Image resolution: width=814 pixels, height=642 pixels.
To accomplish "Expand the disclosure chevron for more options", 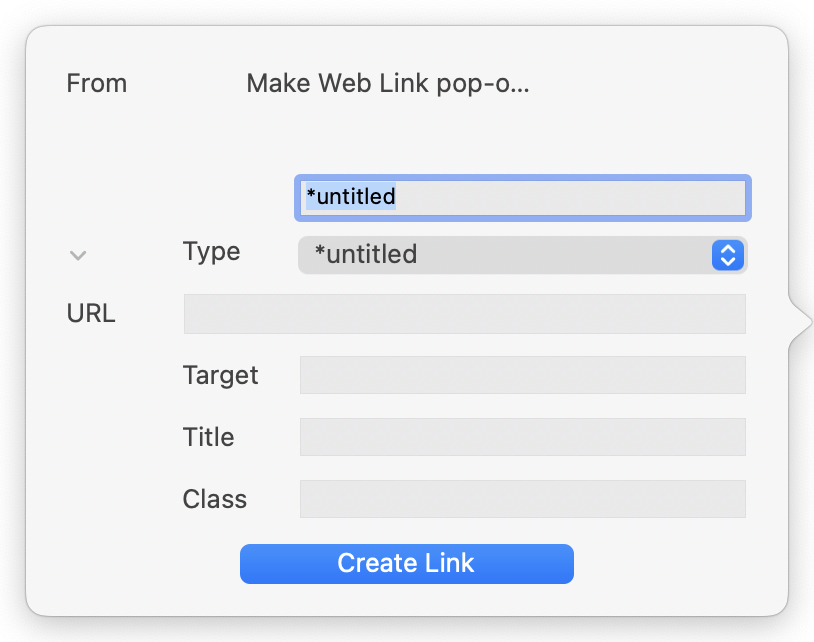I will (x=78, y=255).
